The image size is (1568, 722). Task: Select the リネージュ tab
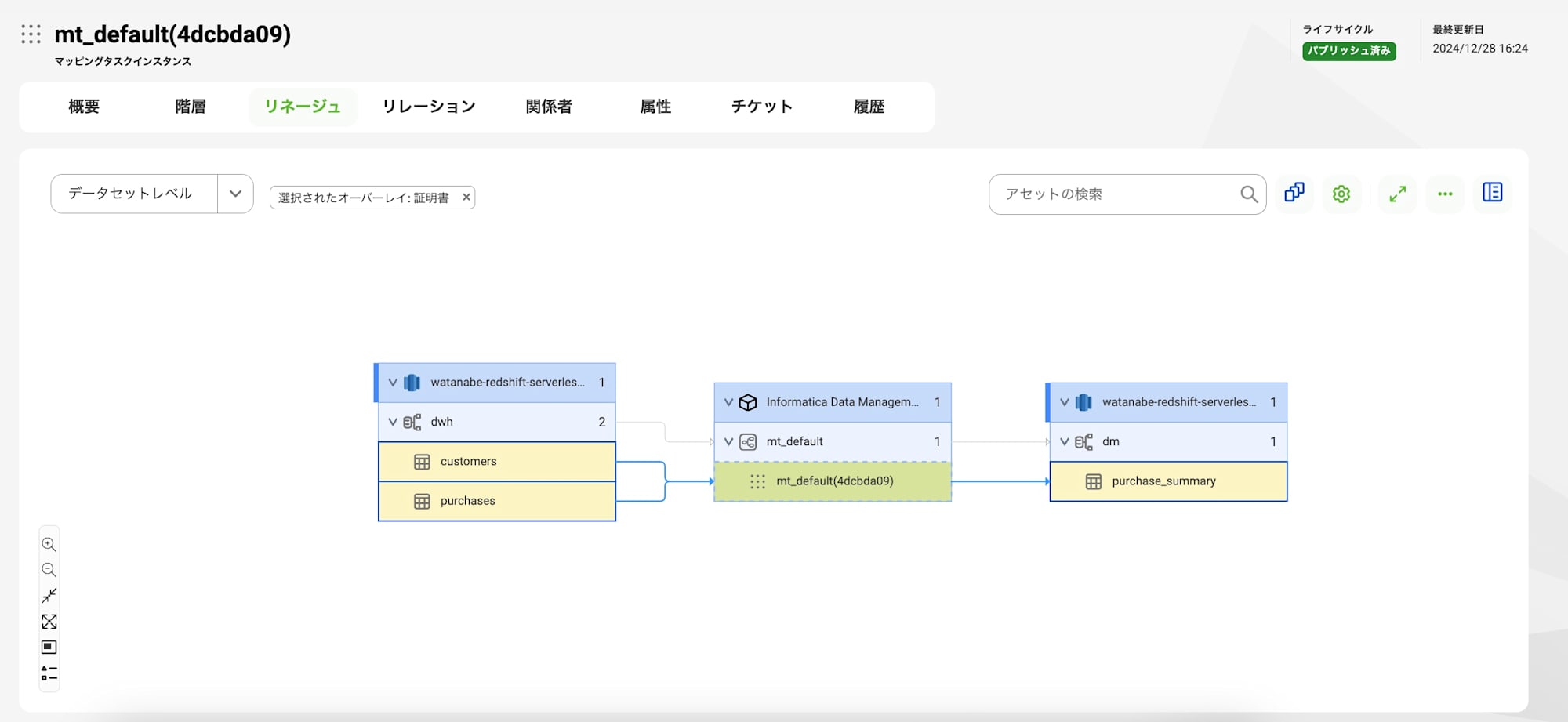[x=303, y=107]
